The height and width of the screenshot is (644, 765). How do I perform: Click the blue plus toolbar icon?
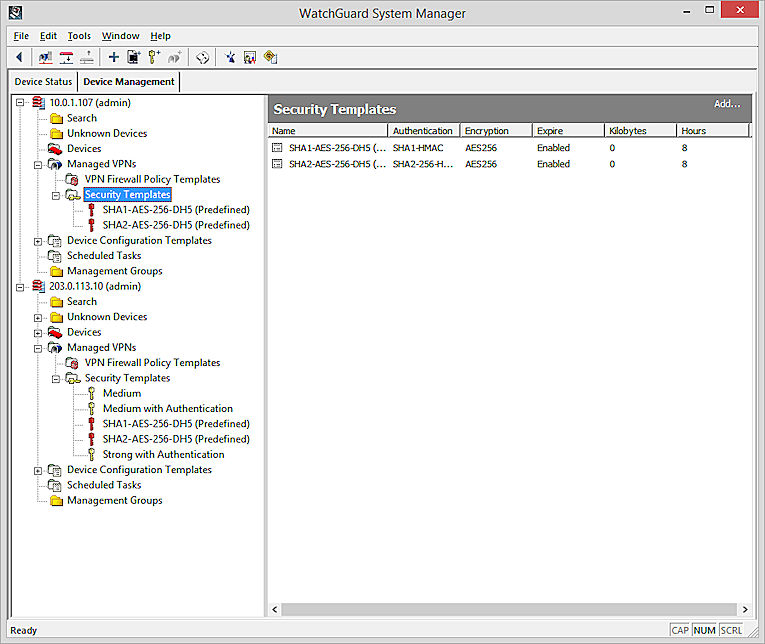113,58
